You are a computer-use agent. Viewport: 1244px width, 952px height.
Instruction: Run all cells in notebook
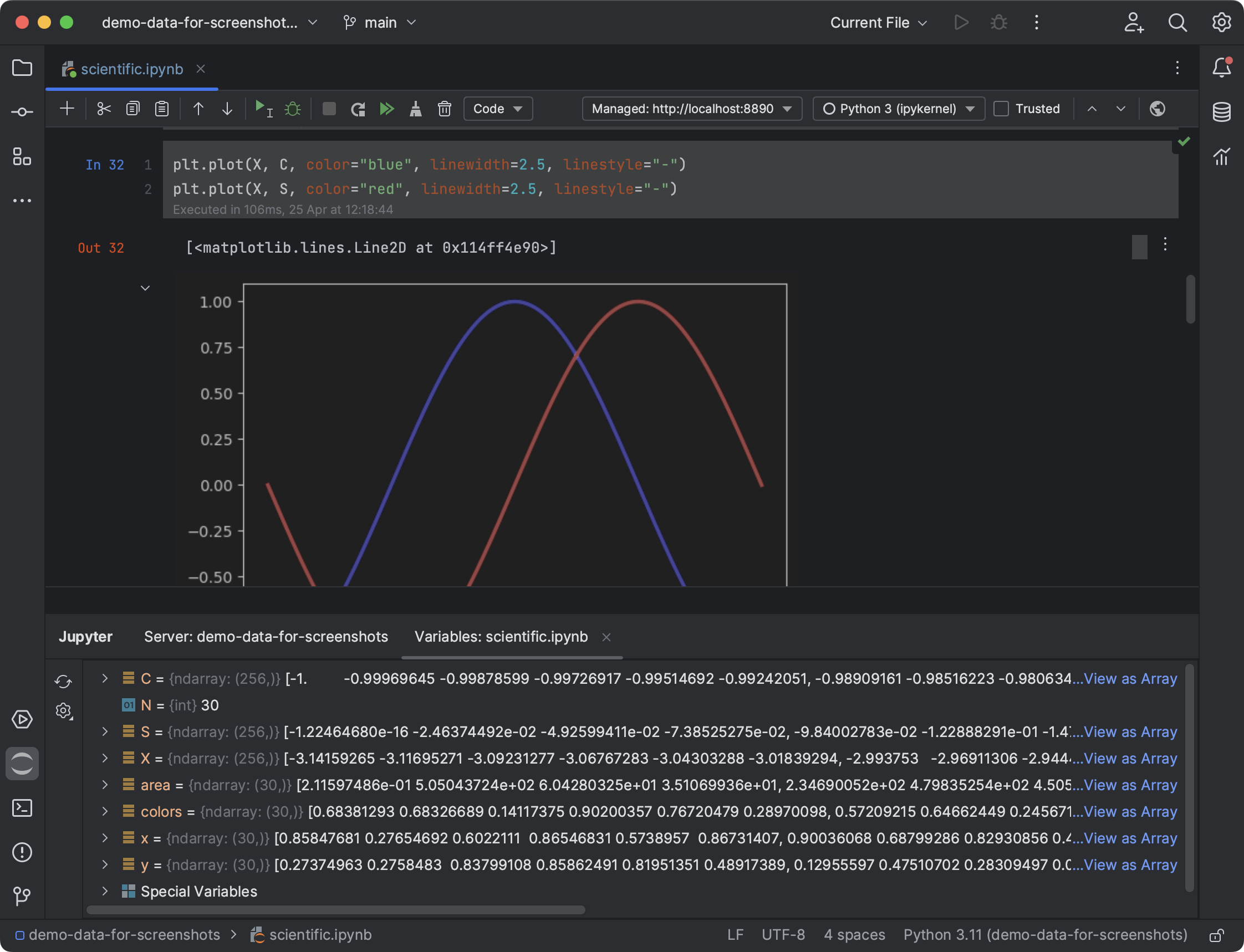click(x=388, y=108)
